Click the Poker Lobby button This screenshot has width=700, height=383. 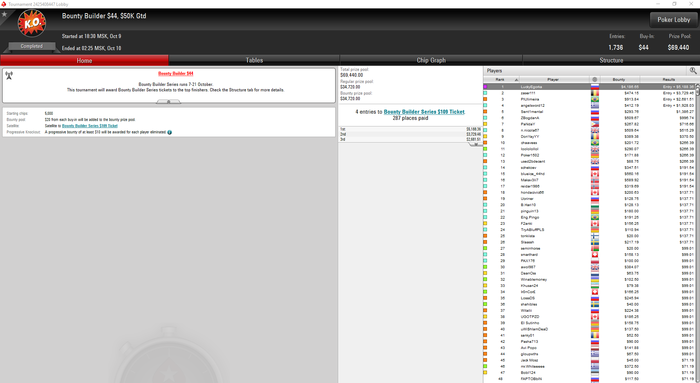click(x=674, y=20)
